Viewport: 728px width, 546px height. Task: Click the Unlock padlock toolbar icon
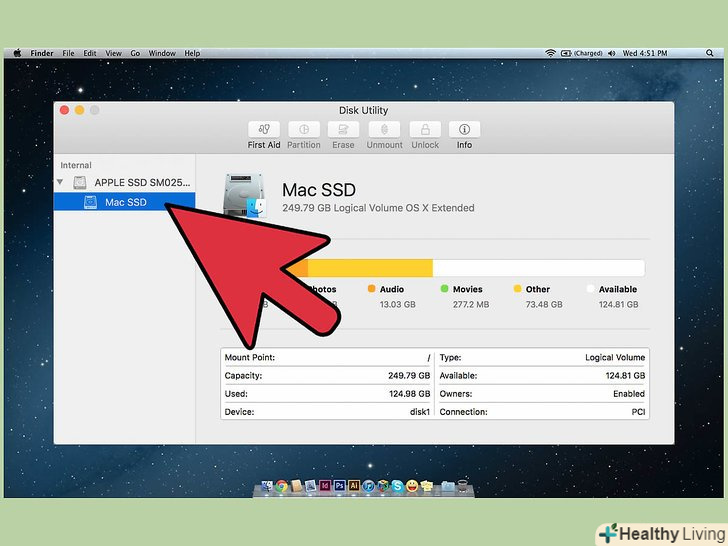tap(425, 130)
